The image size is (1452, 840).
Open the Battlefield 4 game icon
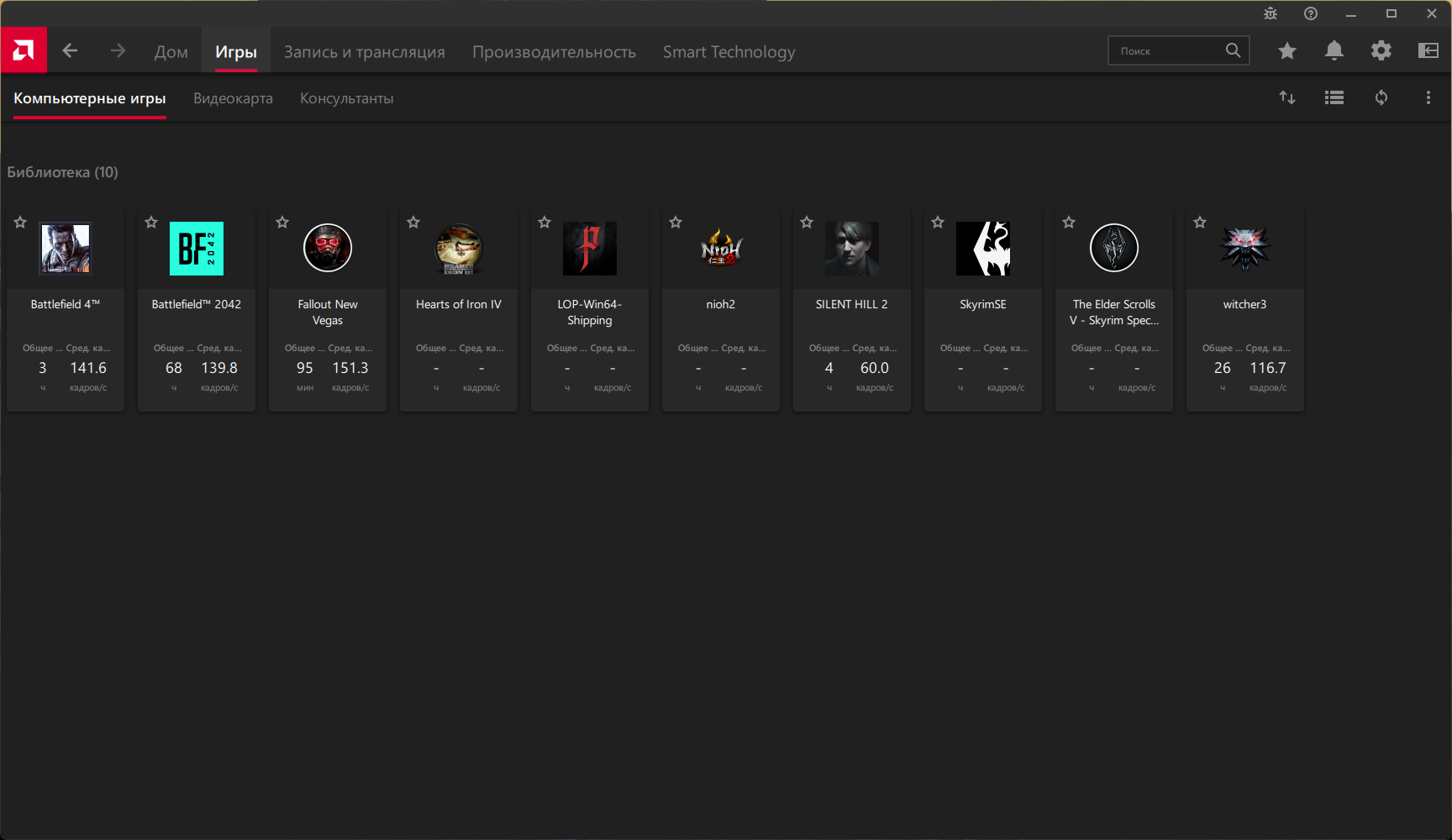(x=66, y=249)
